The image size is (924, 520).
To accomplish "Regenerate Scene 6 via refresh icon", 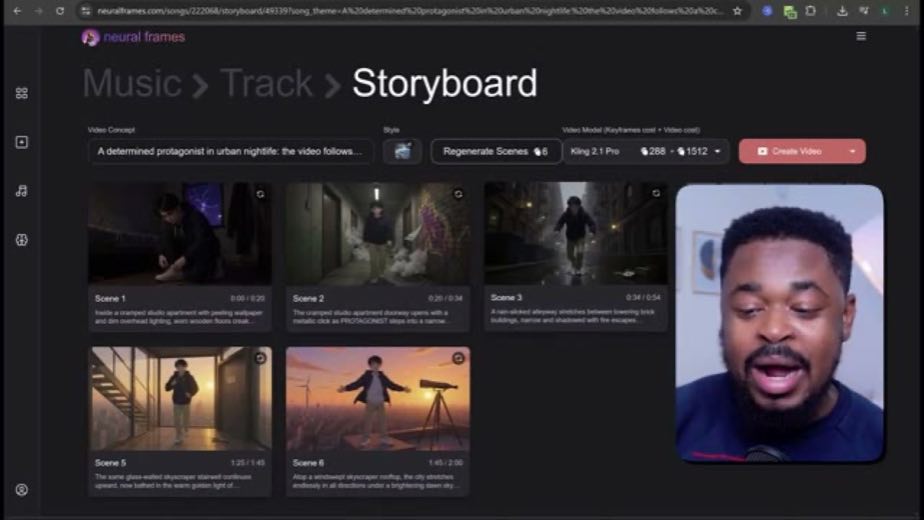I will 458,358.
